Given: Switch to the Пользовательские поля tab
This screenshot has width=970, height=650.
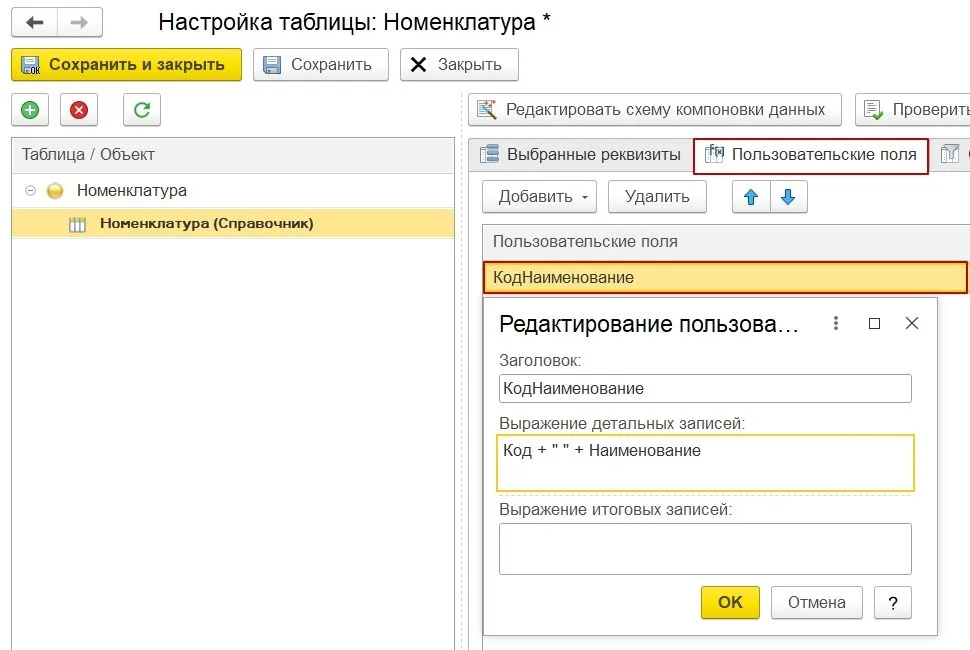Looking at the screenshot, I should coord(812,155).
